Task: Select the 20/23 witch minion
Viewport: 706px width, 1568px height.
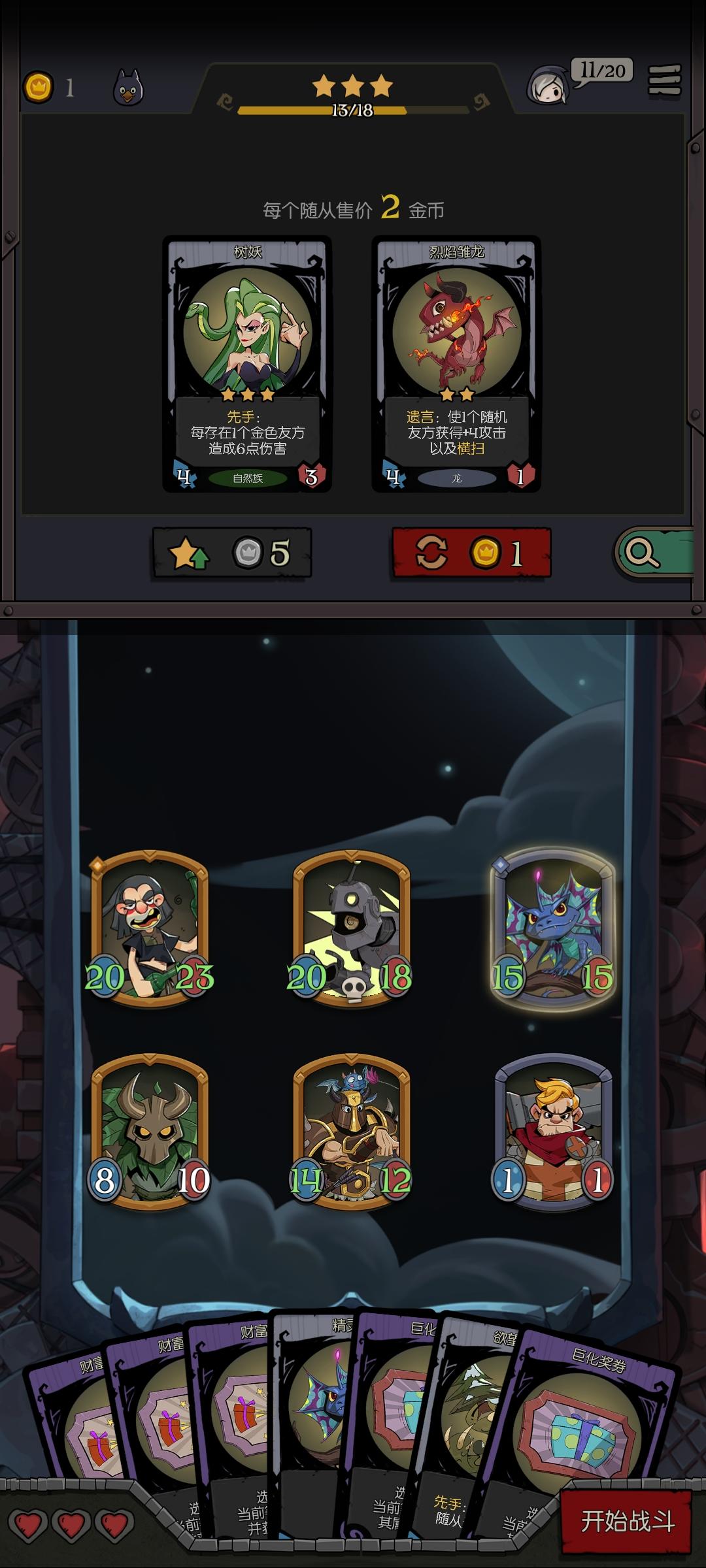Action: pos(150,929)
